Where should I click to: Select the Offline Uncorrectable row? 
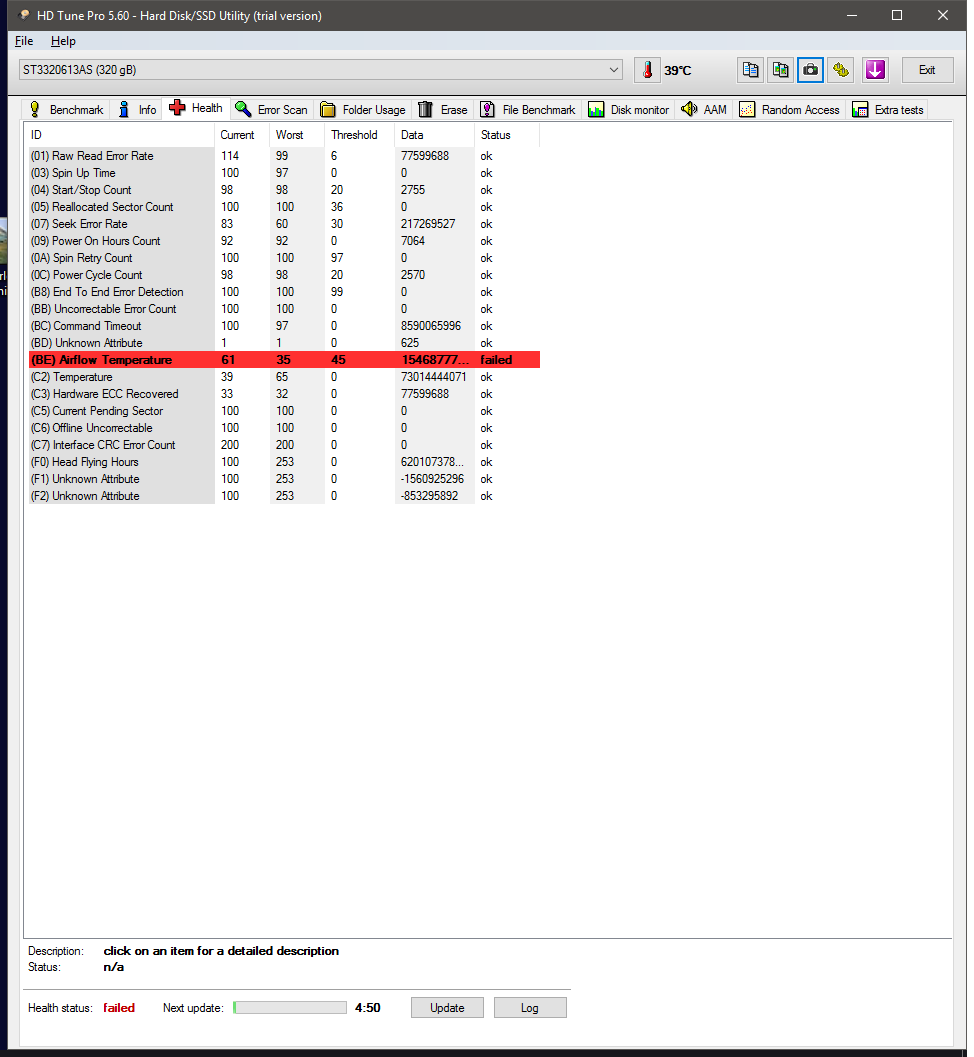click(x=284, y=428)
